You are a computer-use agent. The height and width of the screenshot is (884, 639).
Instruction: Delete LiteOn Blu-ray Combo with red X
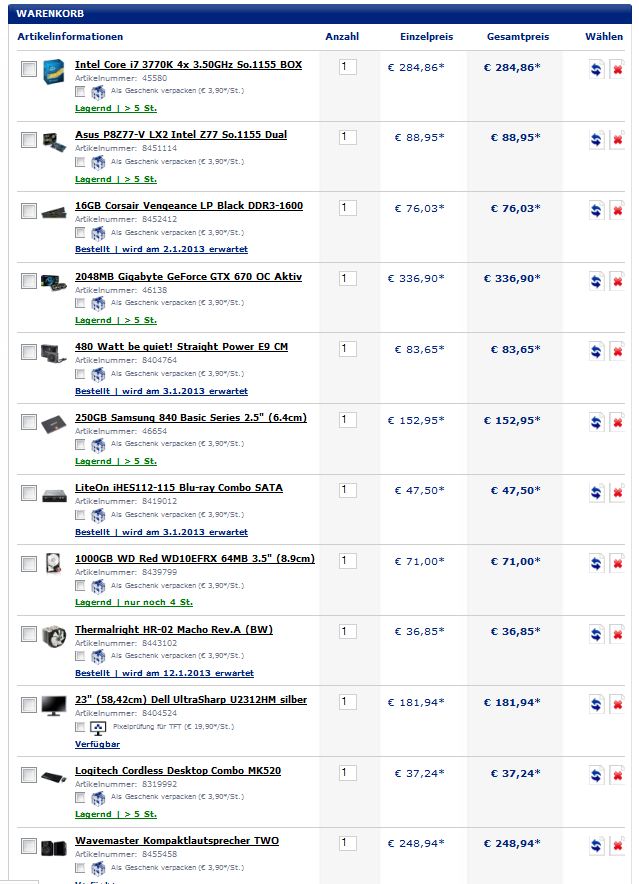(618, 493)
